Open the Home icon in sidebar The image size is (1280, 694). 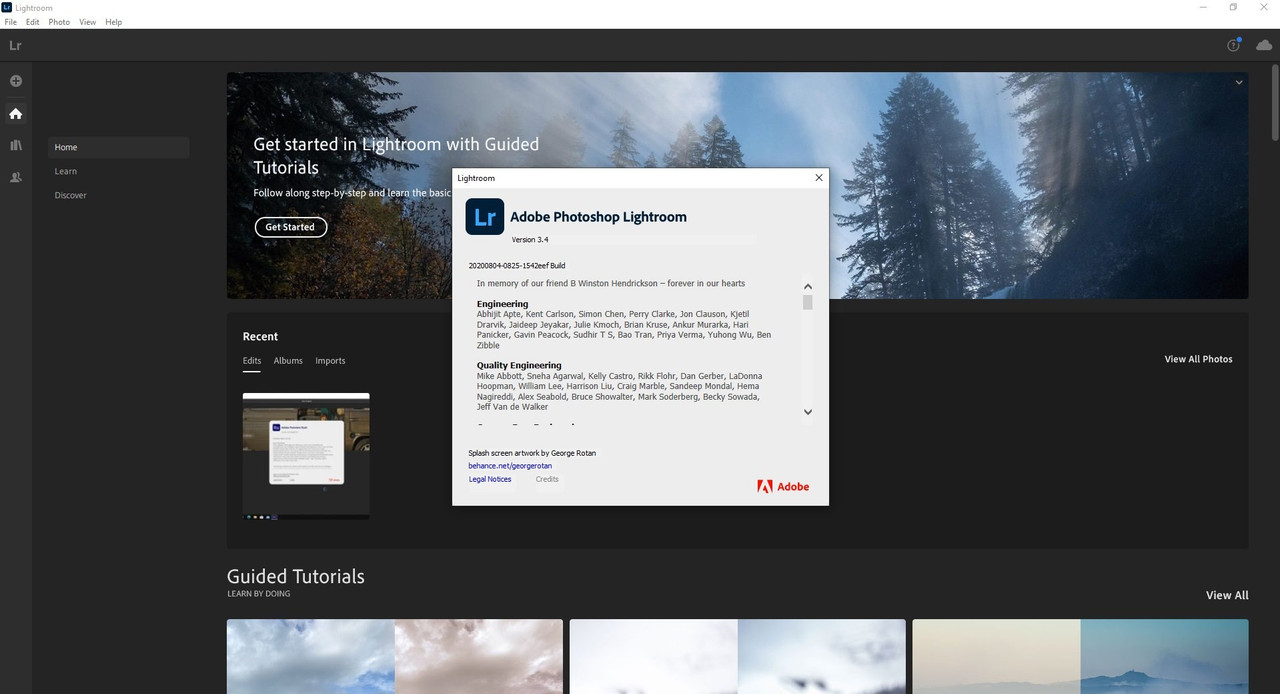coord(15,114)
